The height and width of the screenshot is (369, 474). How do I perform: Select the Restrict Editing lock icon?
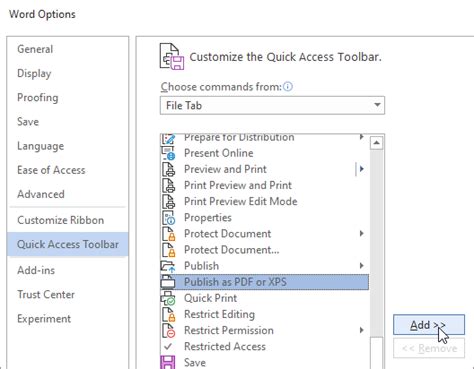(169, 314)
